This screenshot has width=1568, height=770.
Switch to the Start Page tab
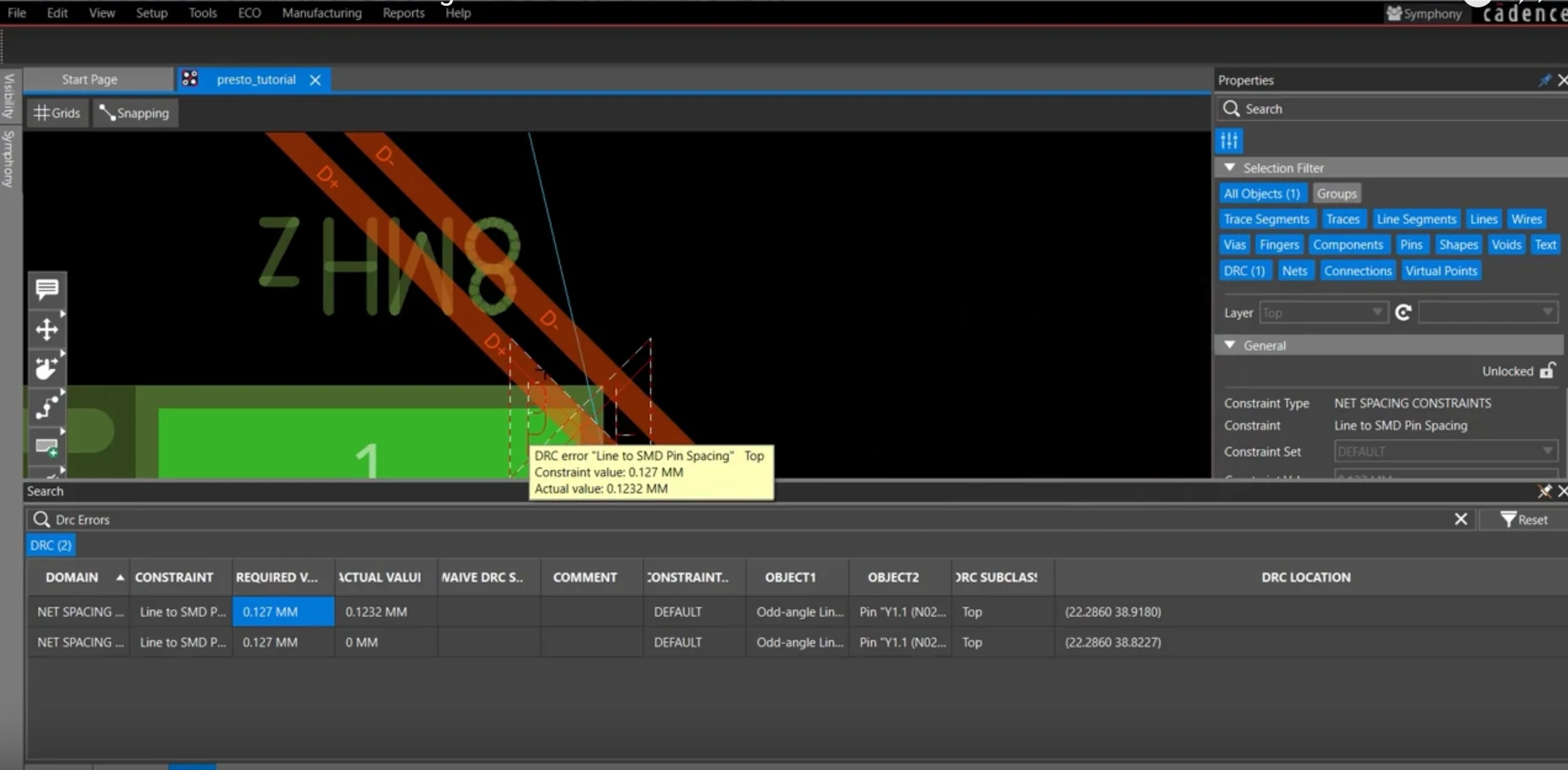click(90, 80)
